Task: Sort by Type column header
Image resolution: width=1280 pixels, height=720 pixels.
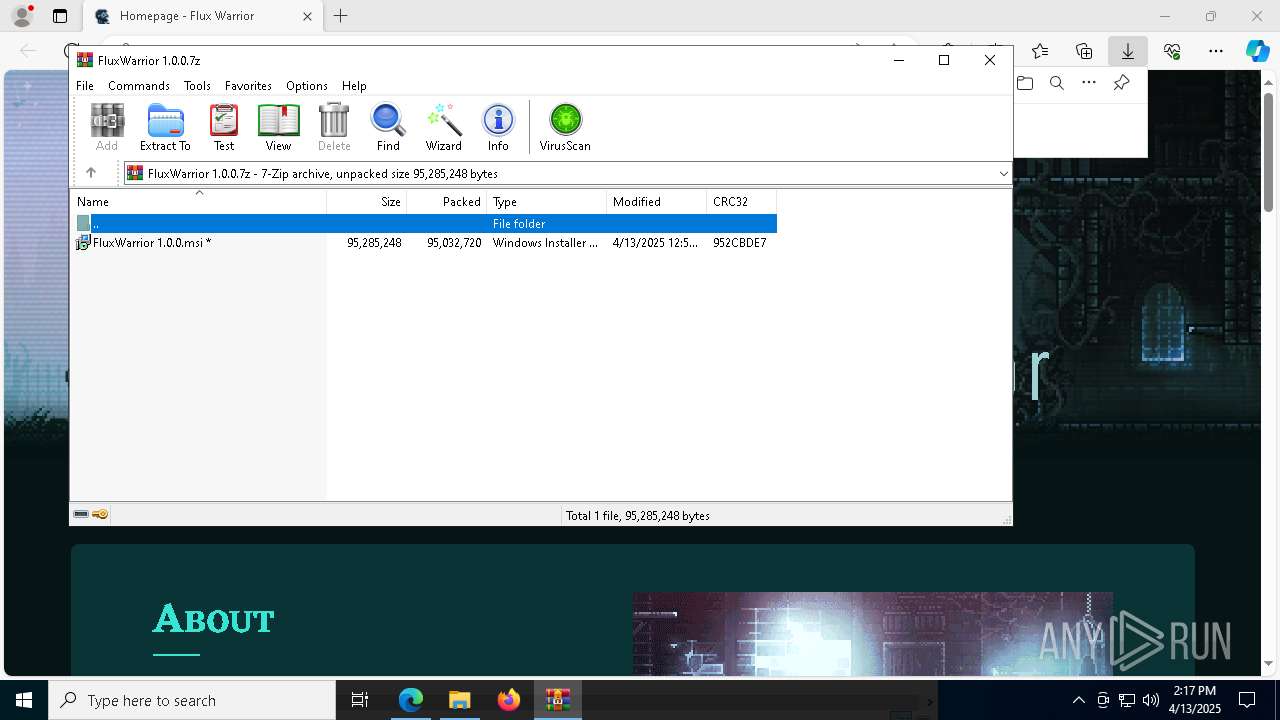Action: [x=547, y=201]
